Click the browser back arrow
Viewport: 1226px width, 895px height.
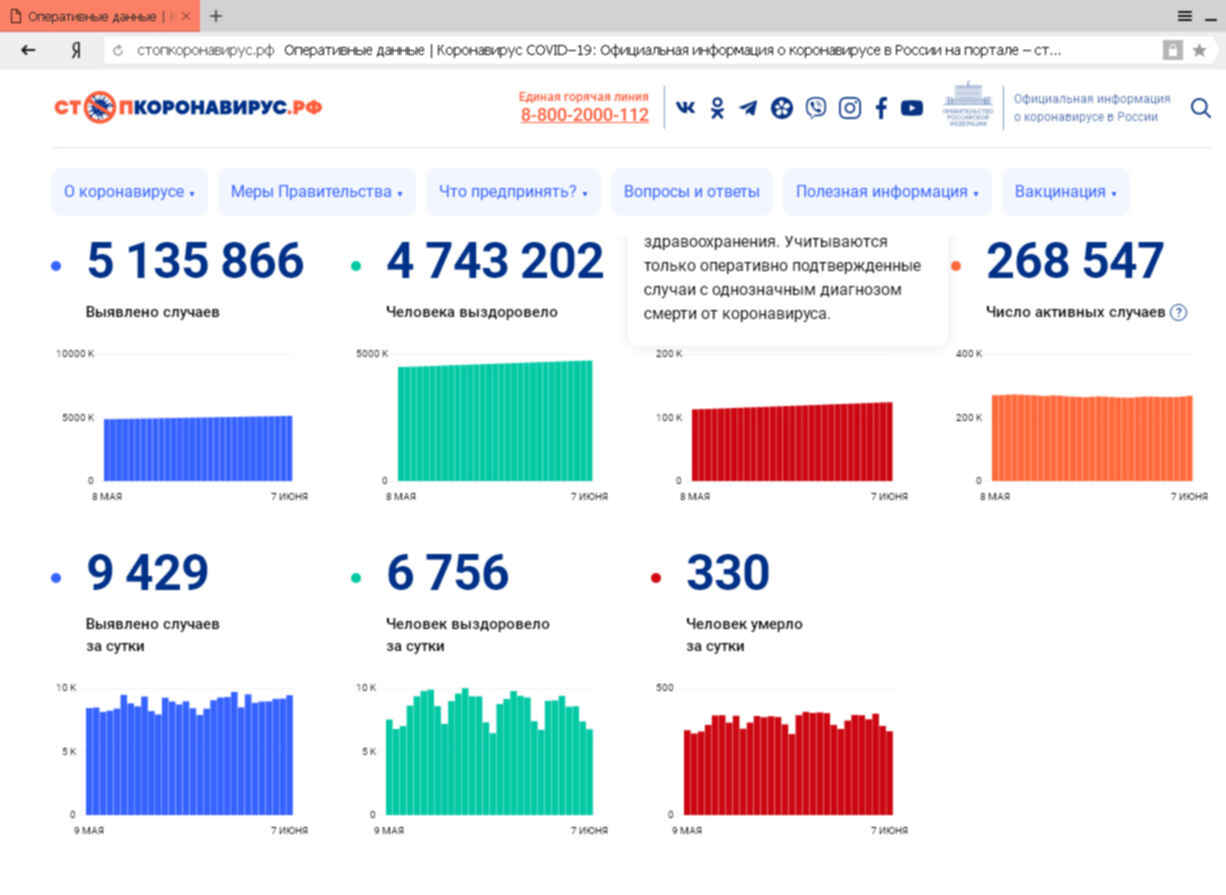point(28,50)
